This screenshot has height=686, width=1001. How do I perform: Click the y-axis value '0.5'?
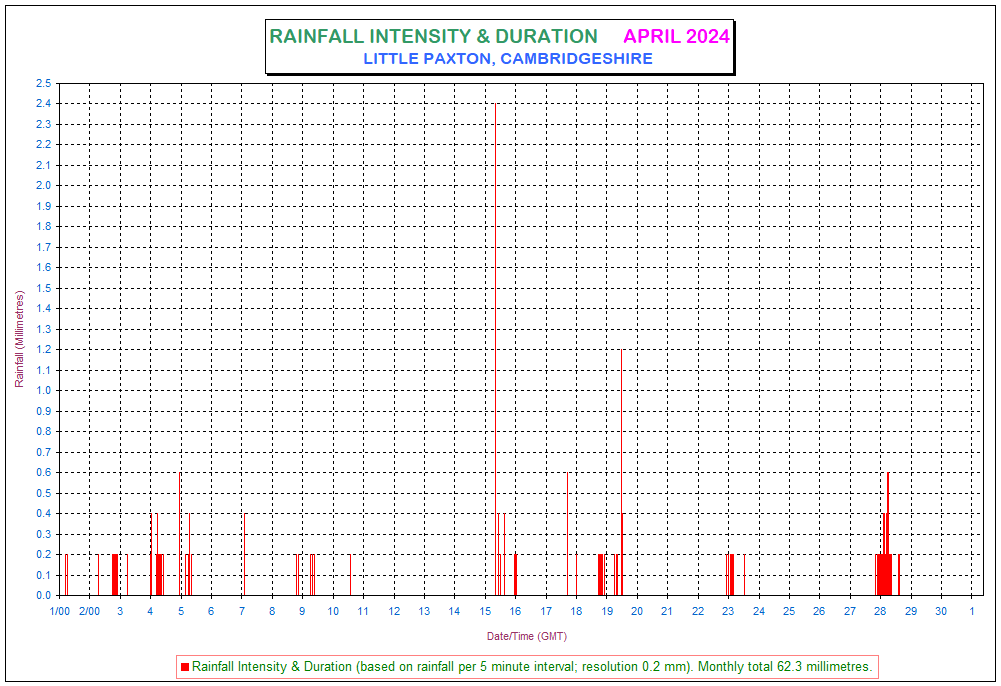(x=43, y=493)
